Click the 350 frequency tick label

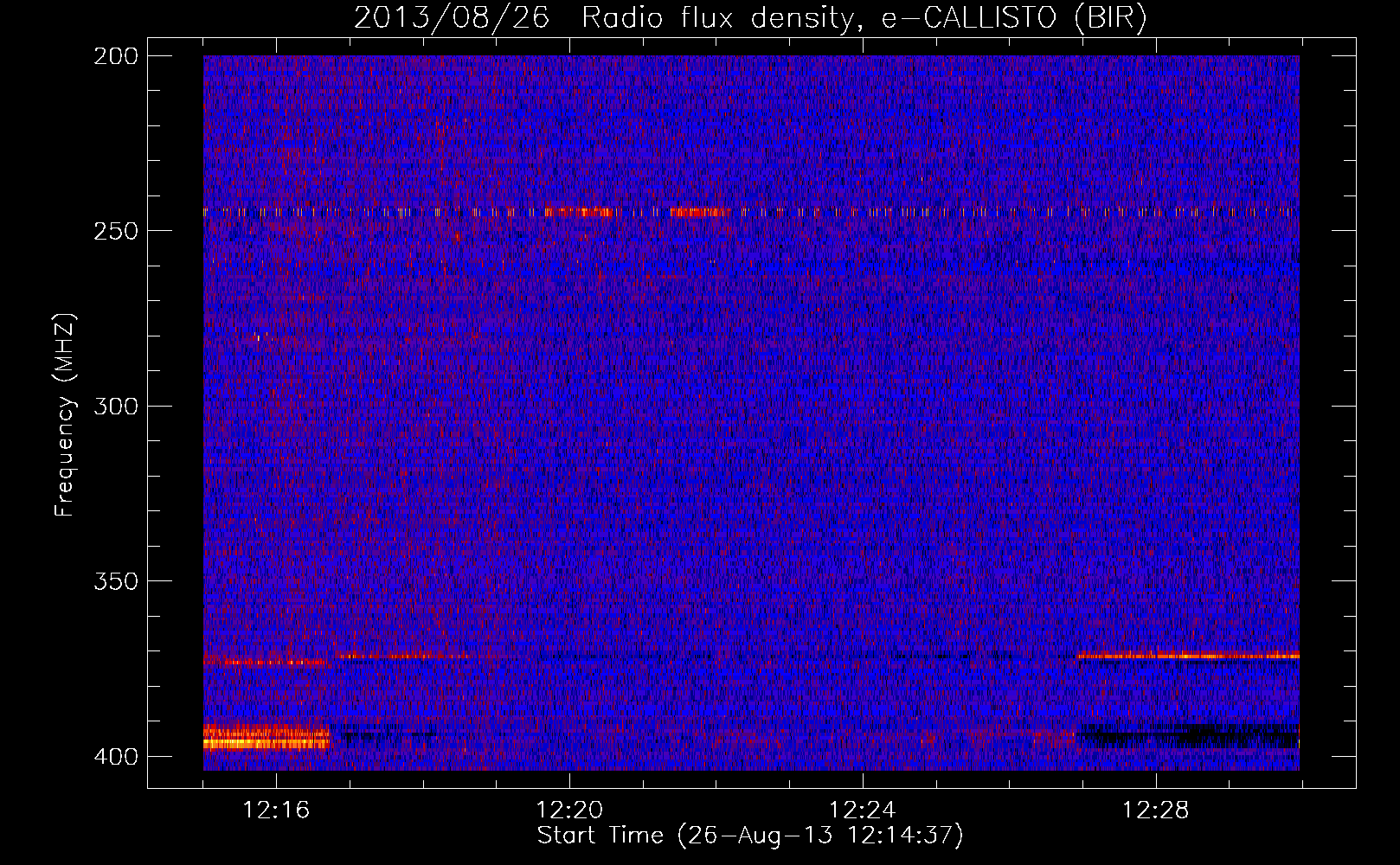(x=115, y=580)
